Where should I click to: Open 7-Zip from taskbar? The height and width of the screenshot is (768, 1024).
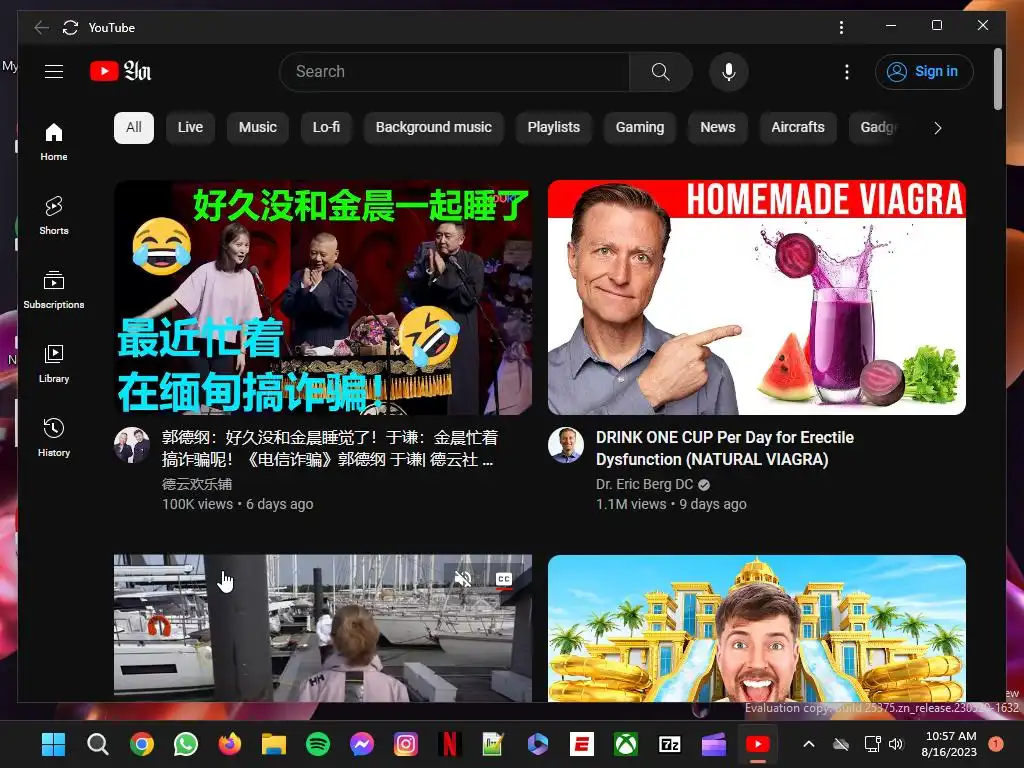pos(669,744)
